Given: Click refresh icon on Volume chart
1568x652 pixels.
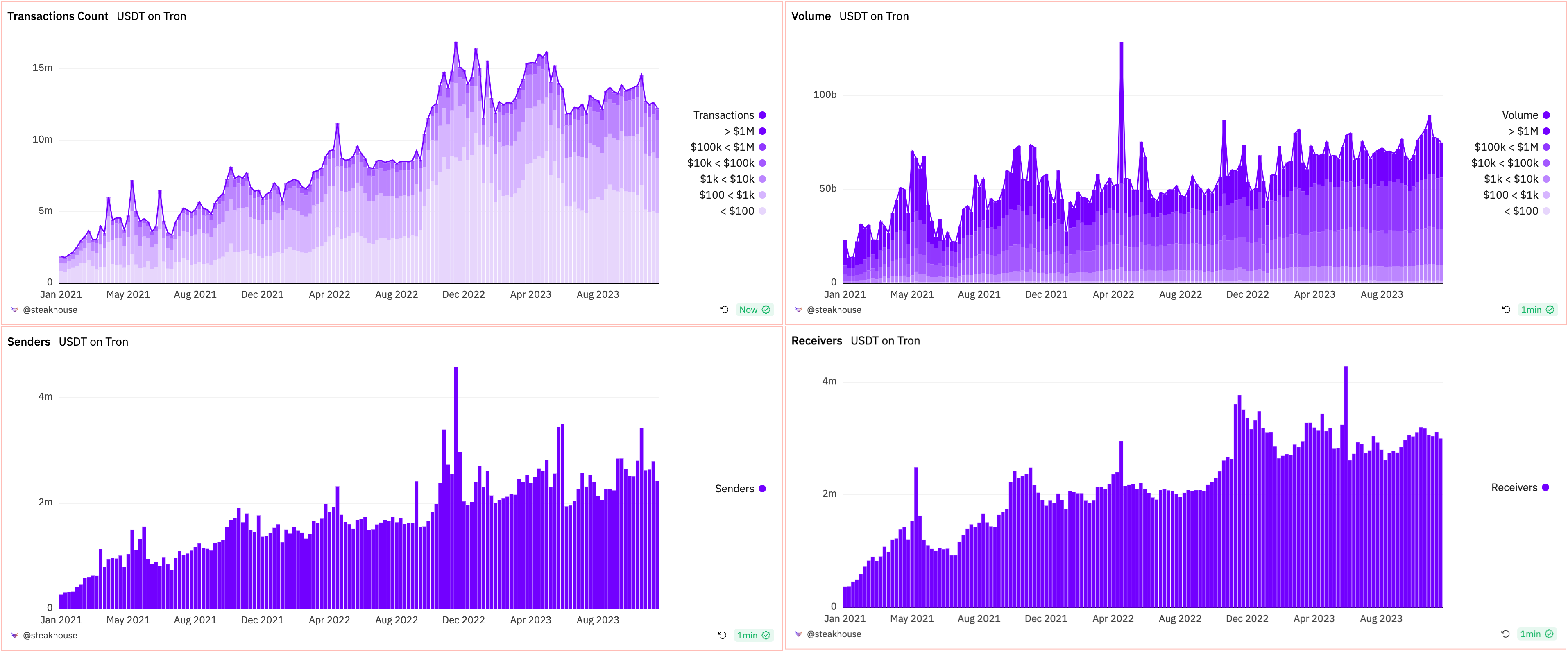Looking at the screenshot, I should 1506,310.
